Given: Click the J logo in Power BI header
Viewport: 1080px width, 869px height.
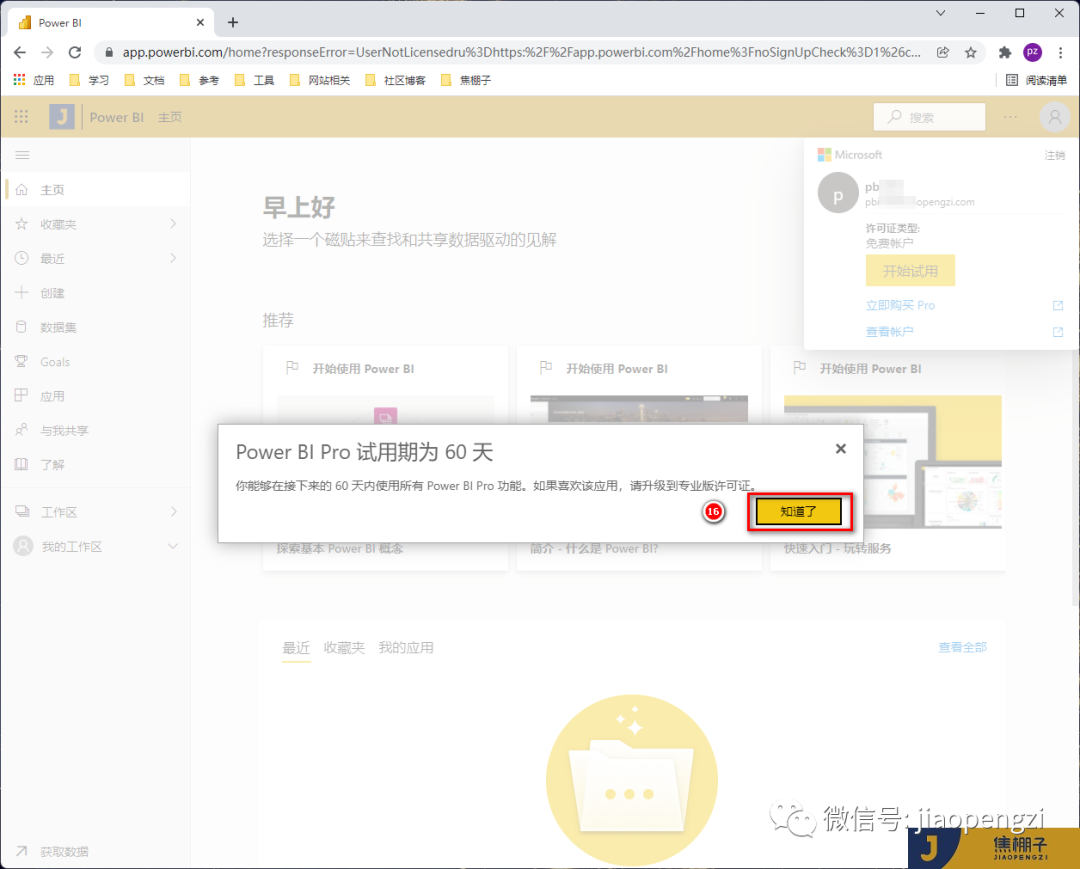Looking at the screenshot, I should point(61,117).
